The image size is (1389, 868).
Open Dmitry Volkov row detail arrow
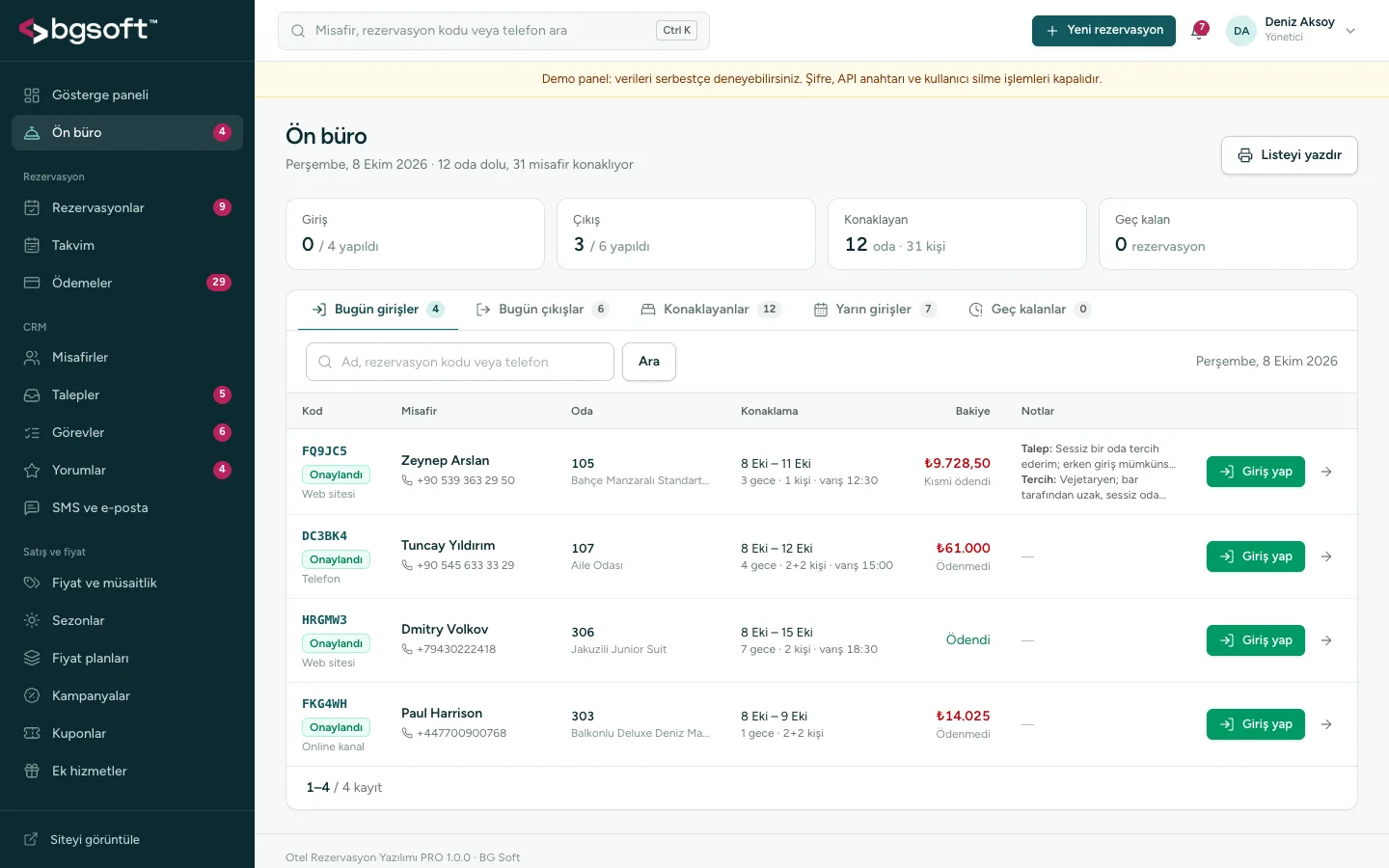tap(1326, 640)
